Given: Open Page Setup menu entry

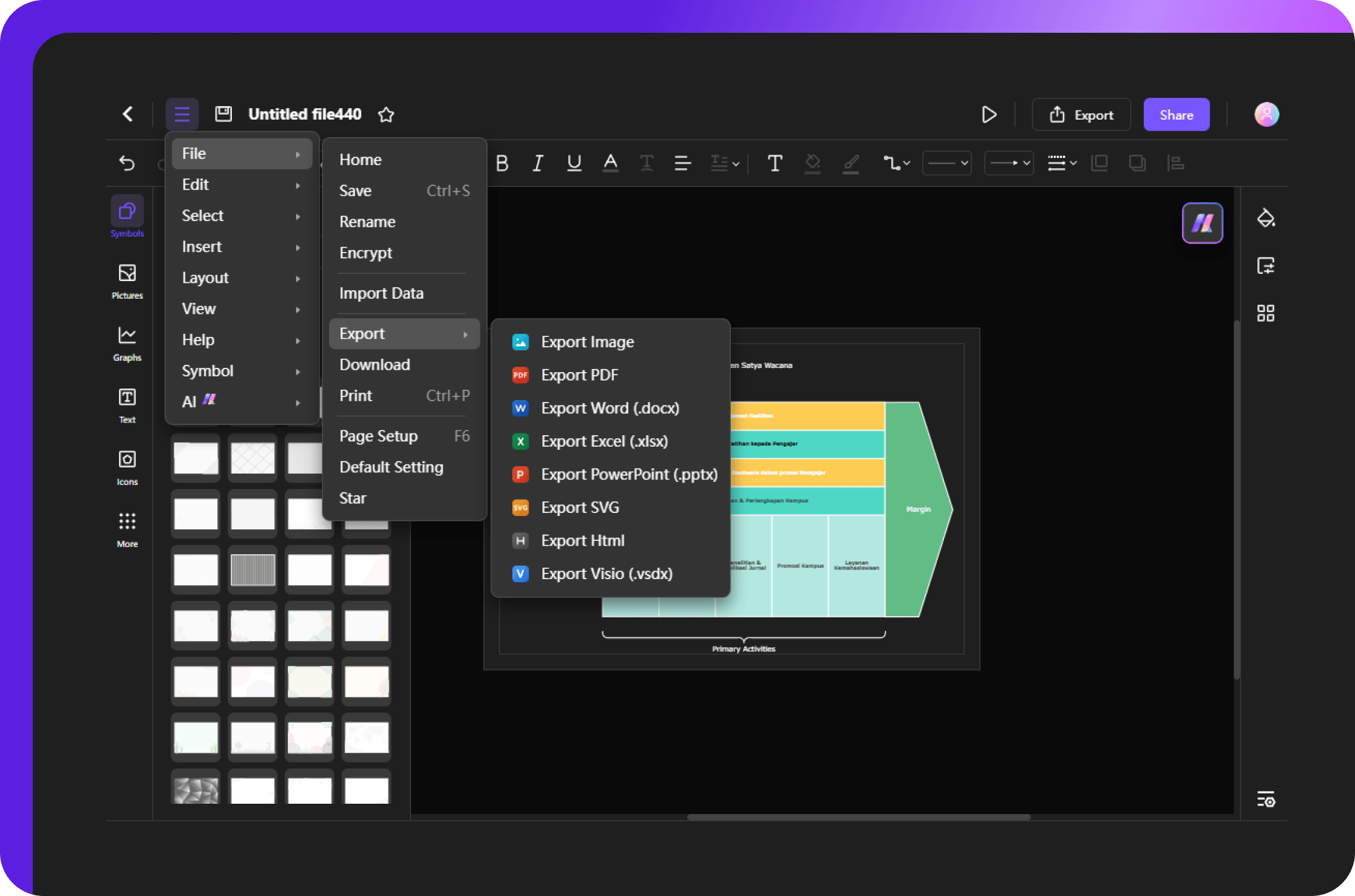Looking at the screenshot, I should click(x=404, y=436).
